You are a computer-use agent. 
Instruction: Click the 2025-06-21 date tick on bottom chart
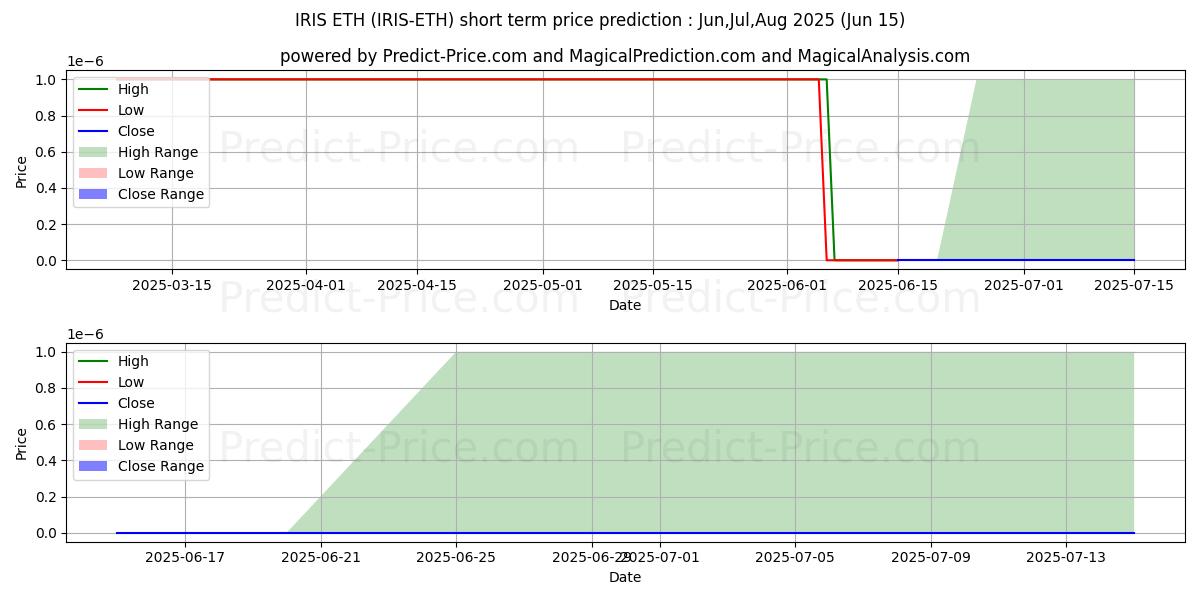(321, 557)
